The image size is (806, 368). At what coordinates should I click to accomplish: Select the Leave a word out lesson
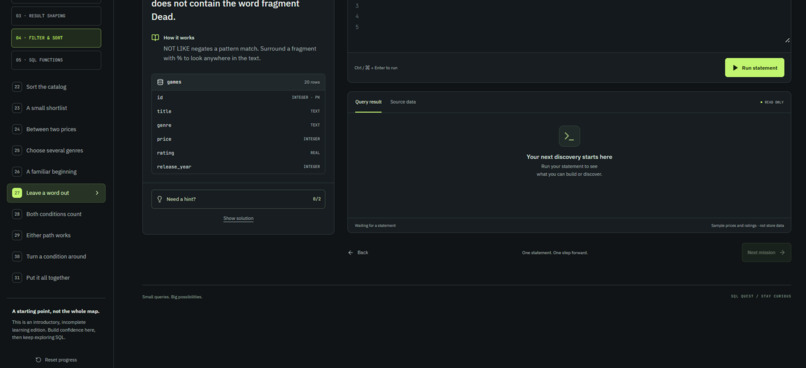pos(56,193)
